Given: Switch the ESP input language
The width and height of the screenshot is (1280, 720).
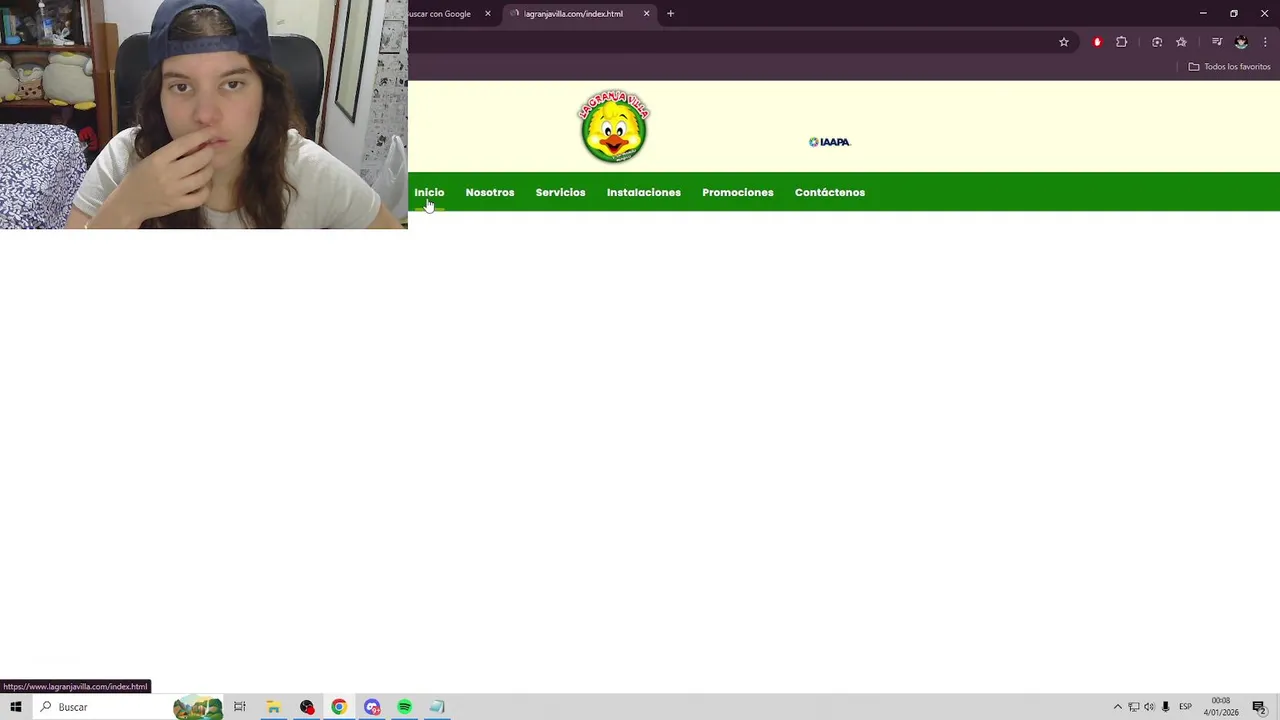Looking at the screenshot, I should tap(1185, 707).
